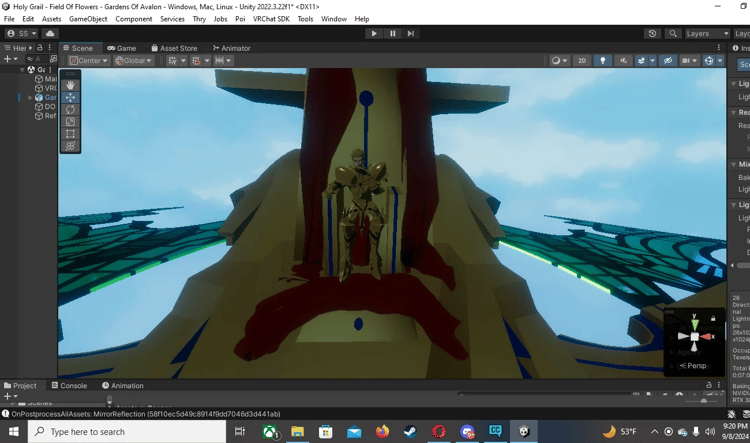This screenshot has height=443, width=750.
Task: Open Undo History icon
Action: [652, 33]
